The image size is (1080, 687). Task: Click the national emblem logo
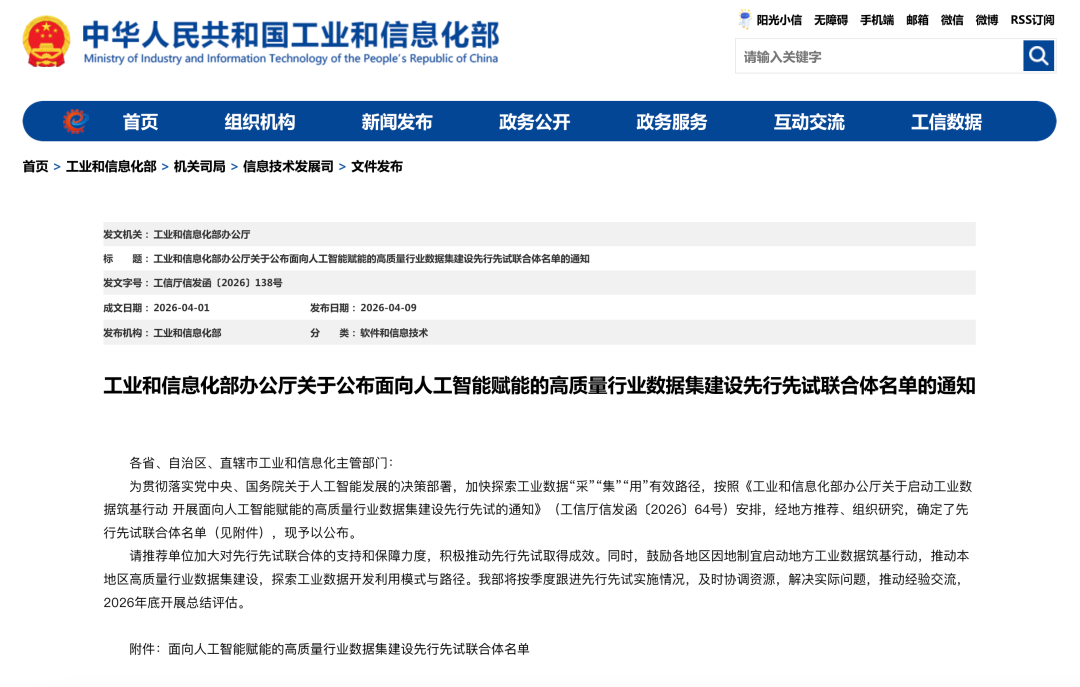(x=46, y=41)
